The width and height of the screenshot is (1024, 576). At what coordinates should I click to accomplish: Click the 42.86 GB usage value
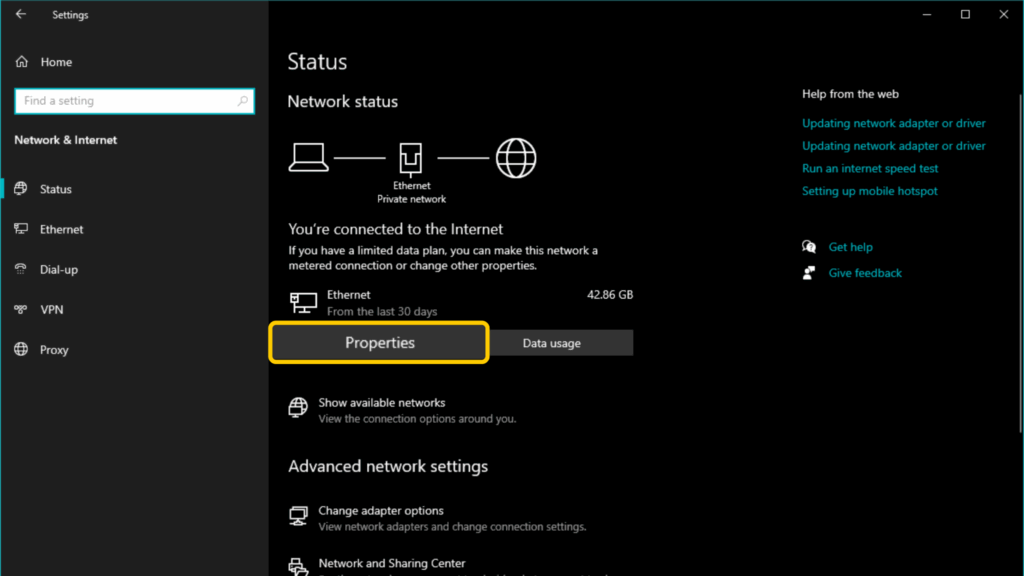pyautogui.click(x=610, y=295)
